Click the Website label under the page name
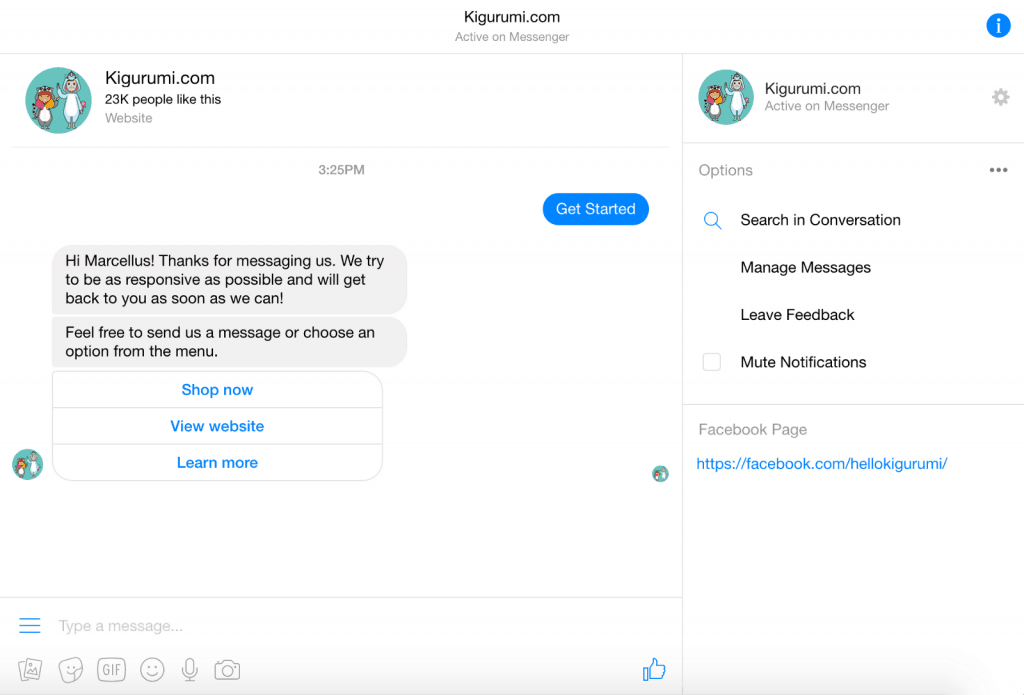Viewport: 1024px width, 695px height. 129,118
